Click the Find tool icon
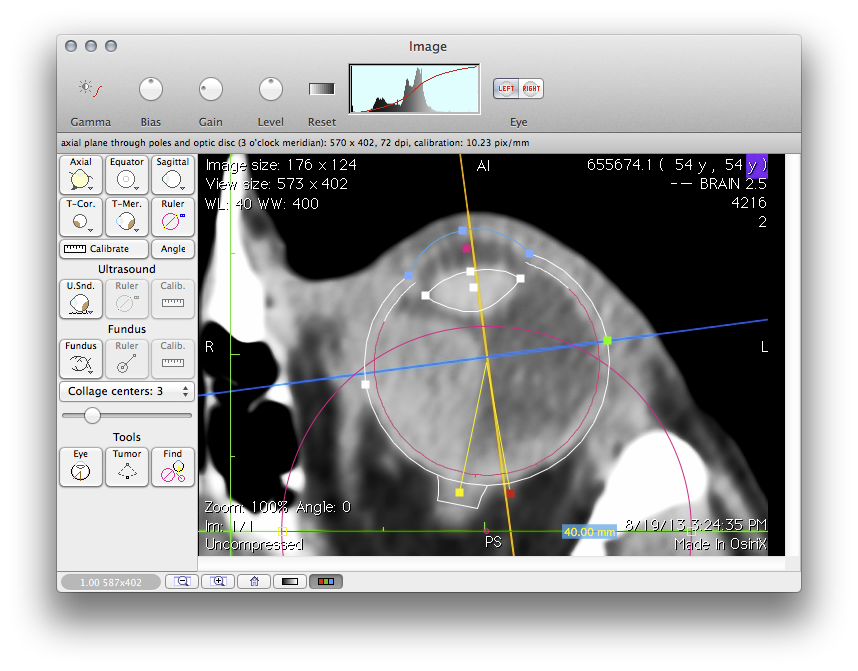Image resolution: width=858 pixels, height=671 pixels. tap(172, 467)
